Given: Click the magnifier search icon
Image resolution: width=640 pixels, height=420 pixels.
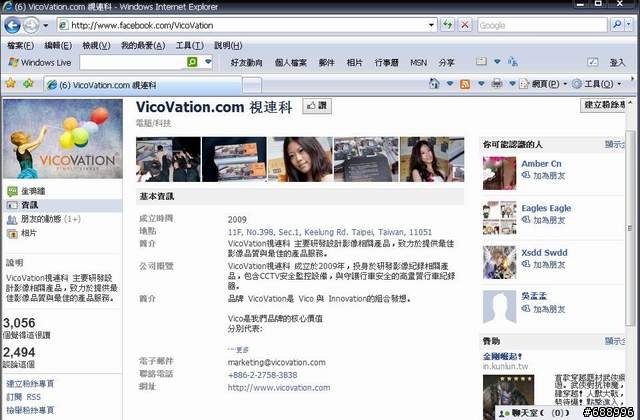Looking at the screenshot, I should click(617, 25).
